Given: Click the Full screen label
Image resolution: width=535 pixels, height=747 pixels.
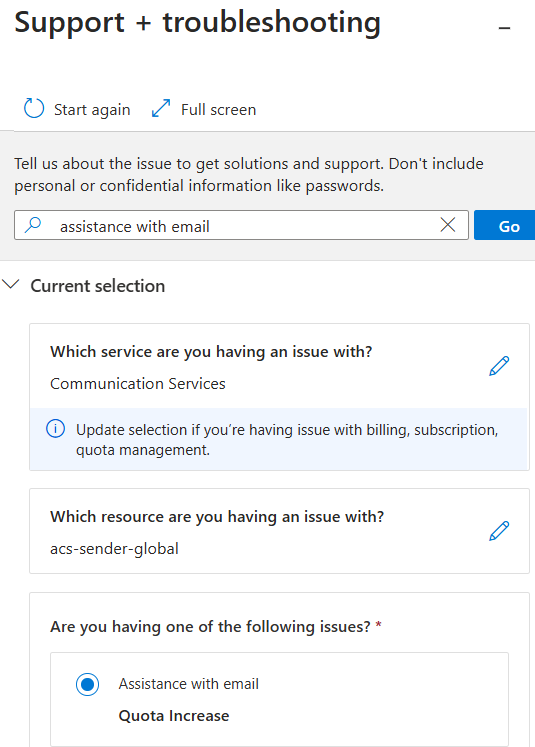Looking at the screenshot, I should 219,110.
